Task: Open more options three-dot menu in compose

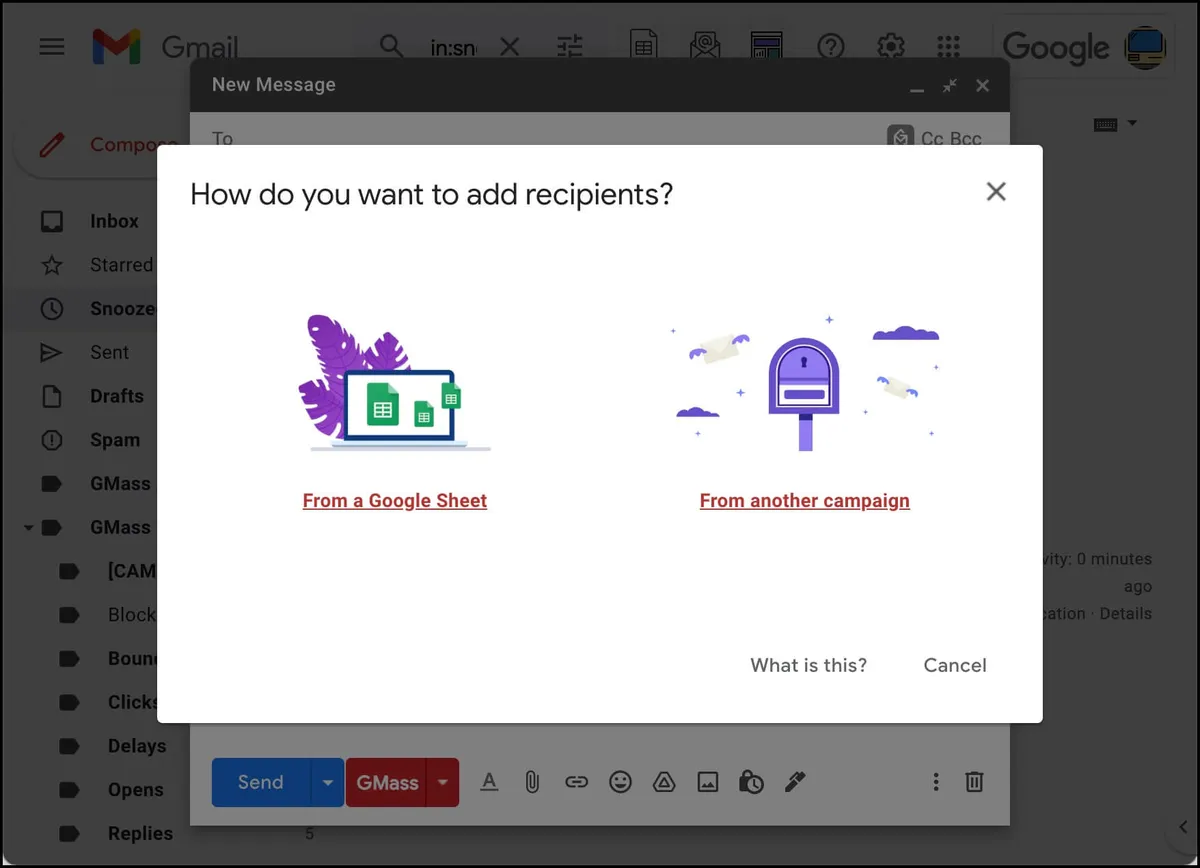Action: pyautogui.click(x=936, y=782)
